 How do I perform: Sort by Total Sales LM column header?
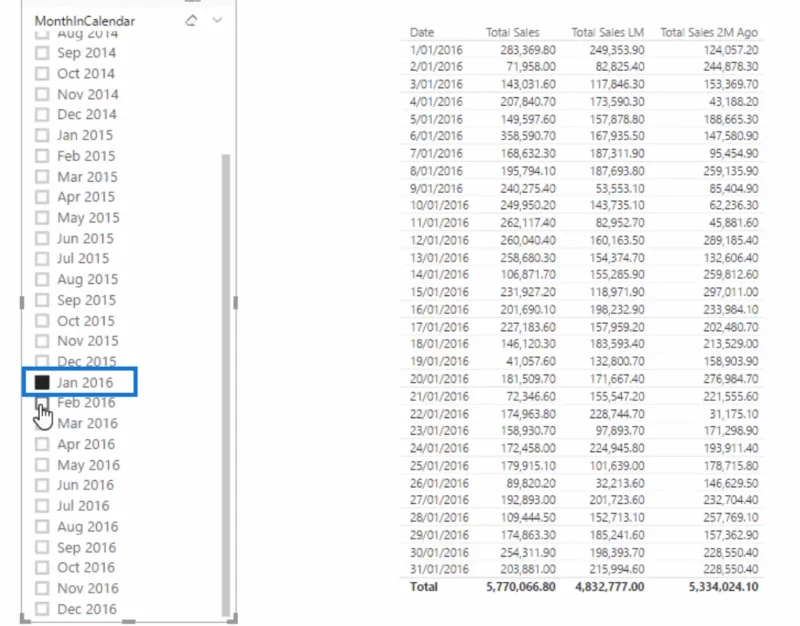[608, 33]
